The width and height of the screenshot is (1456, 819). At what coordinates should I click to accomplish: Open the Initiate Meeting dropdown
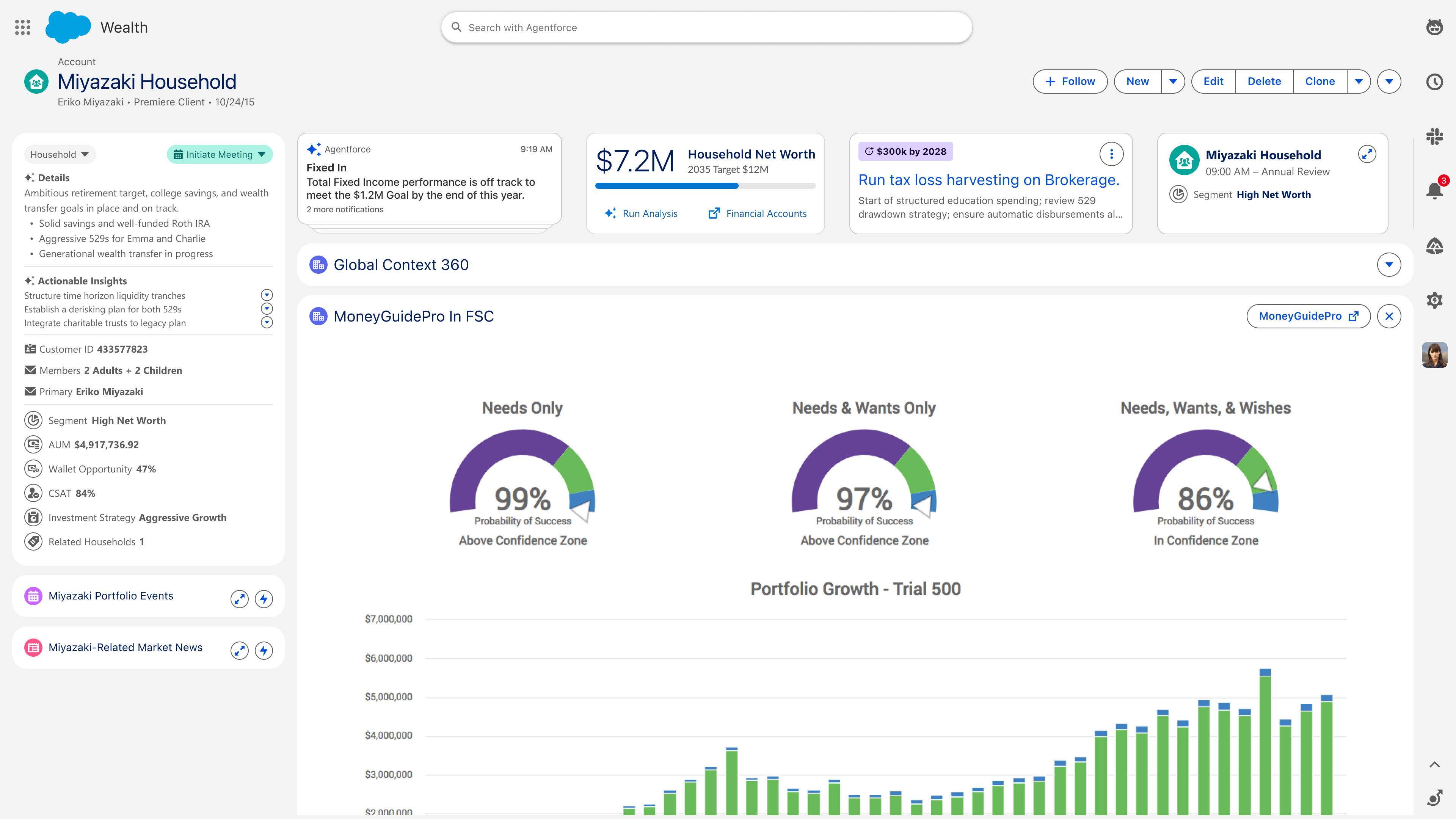click(x=219, y=154)
